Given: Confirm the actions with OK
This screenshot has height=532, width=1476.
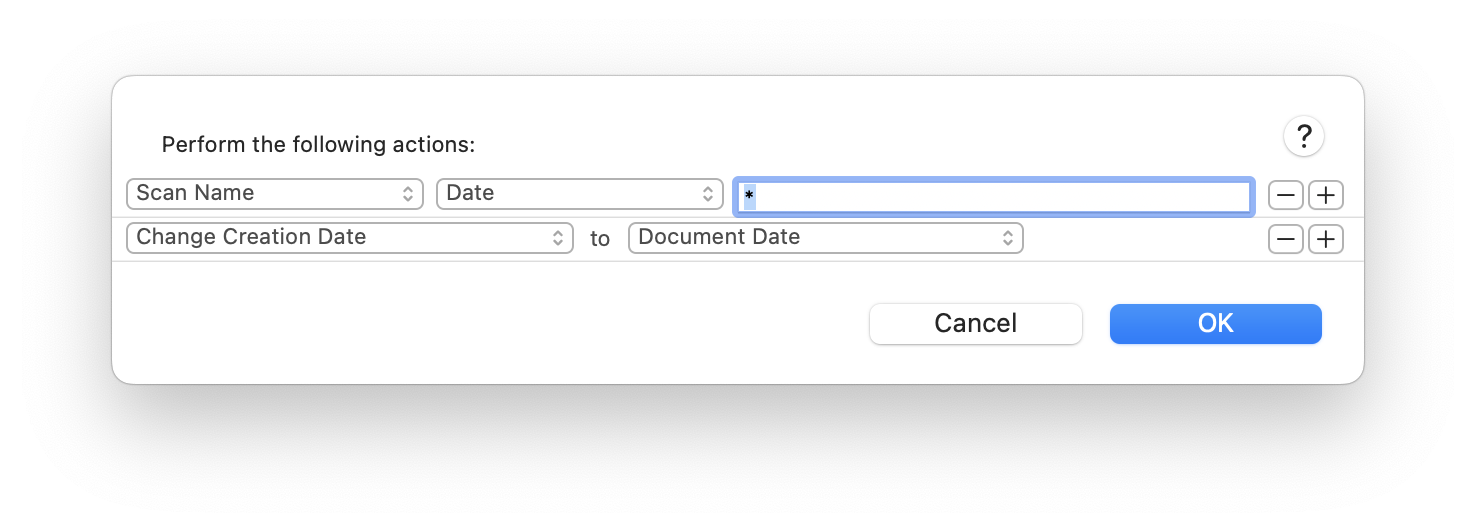Looking at the screenshot, I should click(1215, 324).
